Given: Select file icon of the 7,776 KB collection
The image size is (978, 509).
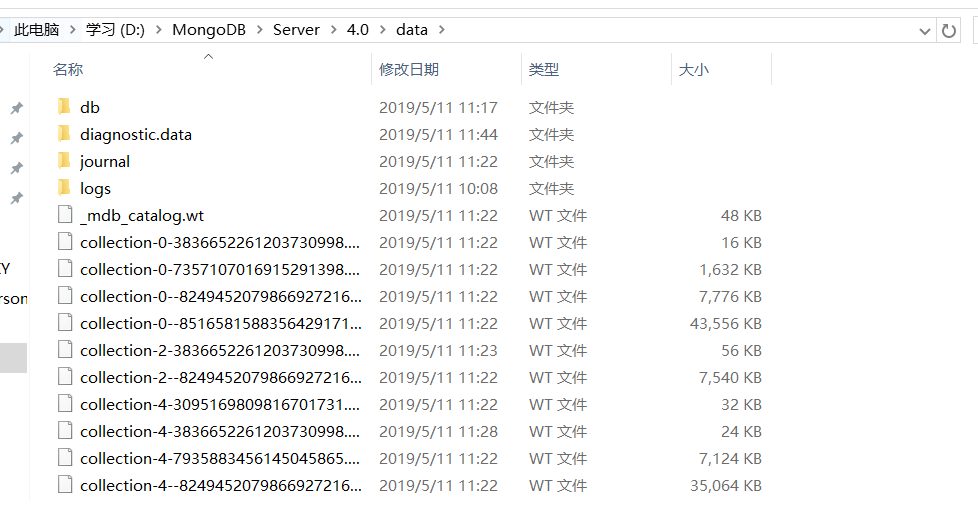Looking at the screenshot, I should pyautogui.click(x=65, y=296).
